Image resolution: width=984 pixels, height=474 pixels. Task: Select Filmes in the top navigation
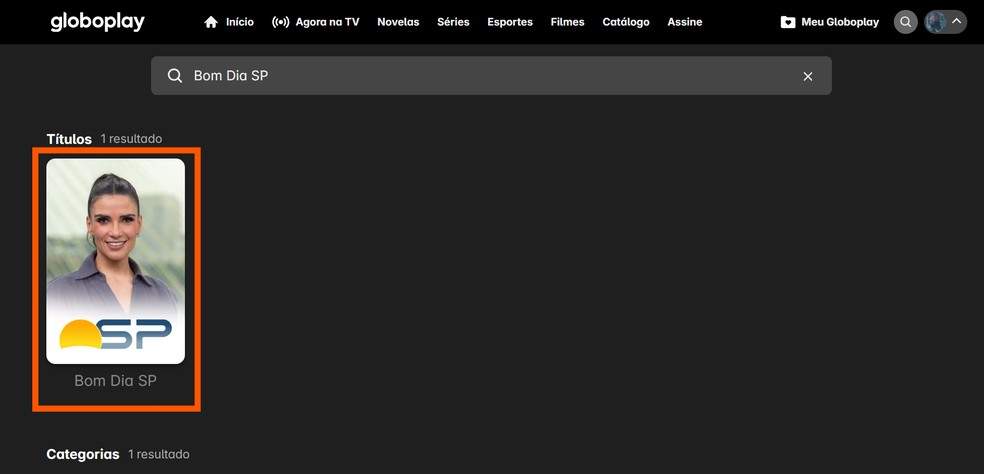click(x=567, y=22)
